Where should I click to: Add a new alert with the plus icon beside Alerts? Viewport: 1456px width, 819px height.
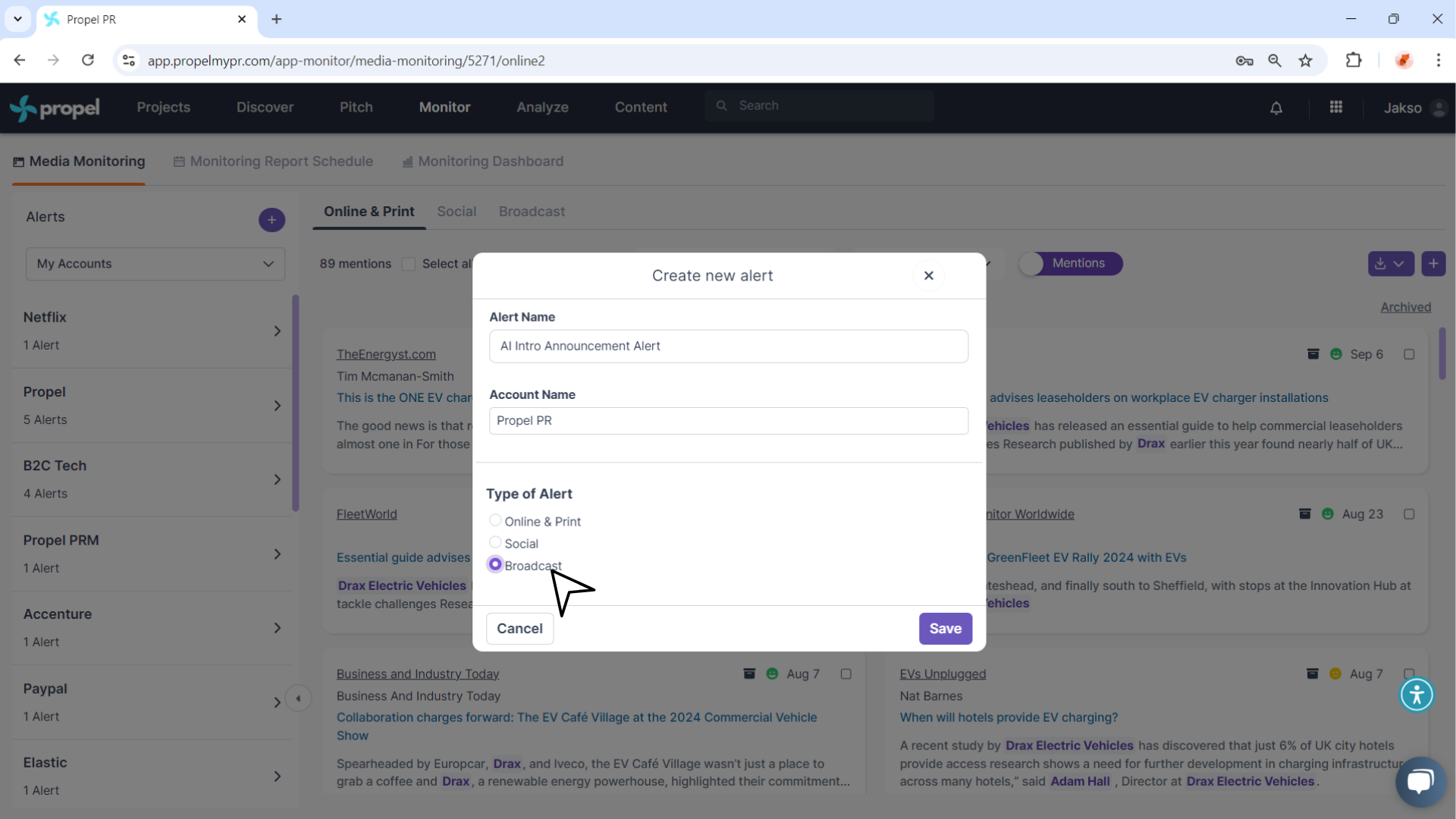(x=271, y=220)
